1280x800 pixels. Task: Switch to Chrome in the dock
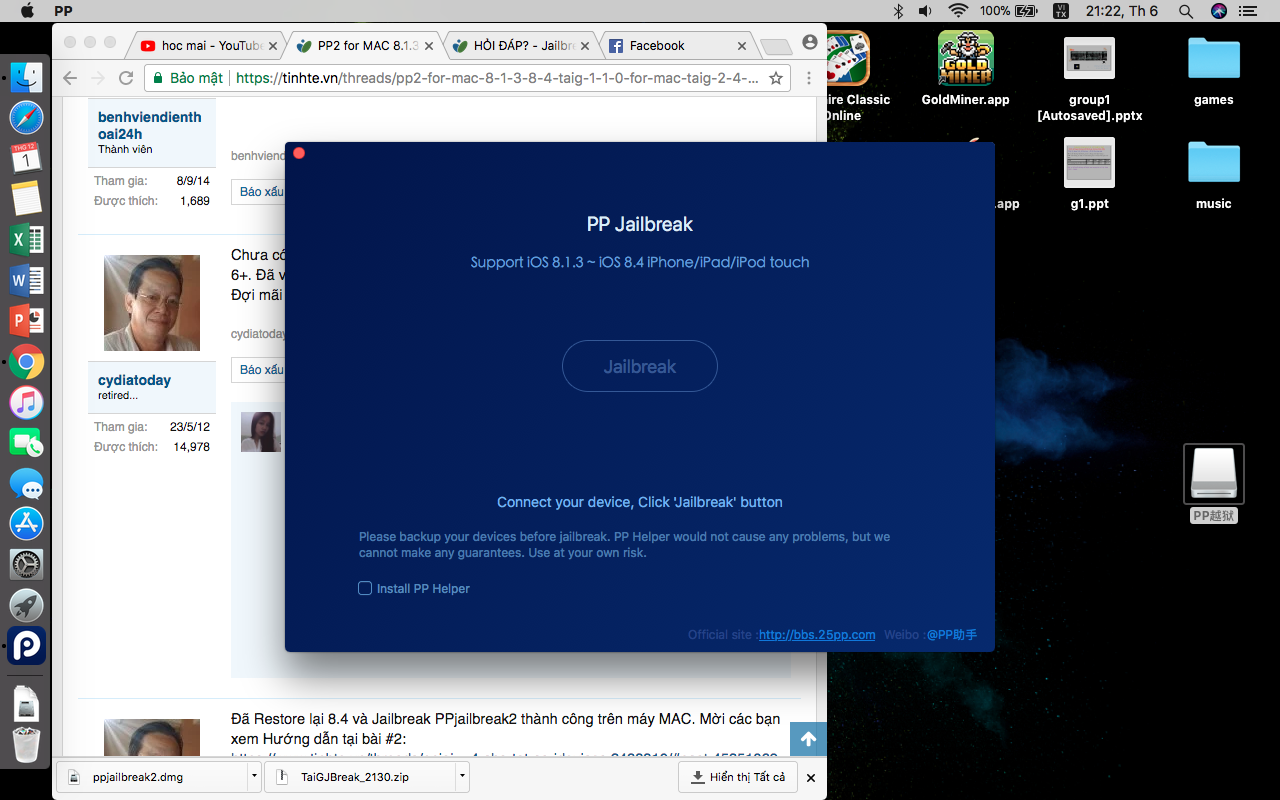click(26, 362)
